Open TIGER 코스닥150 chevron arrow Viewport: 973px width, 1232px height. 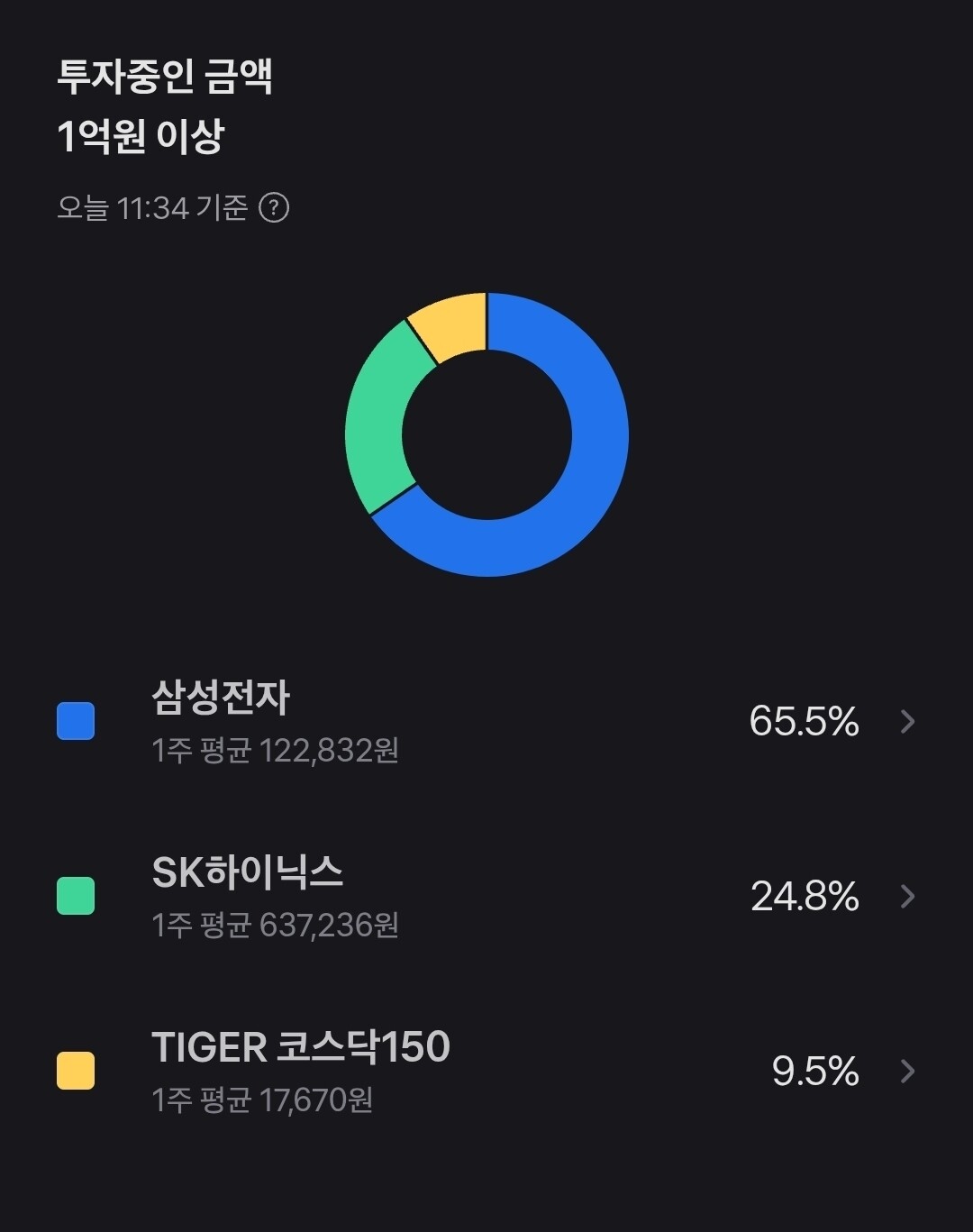pyautogui.click(x=908, y=1071)
